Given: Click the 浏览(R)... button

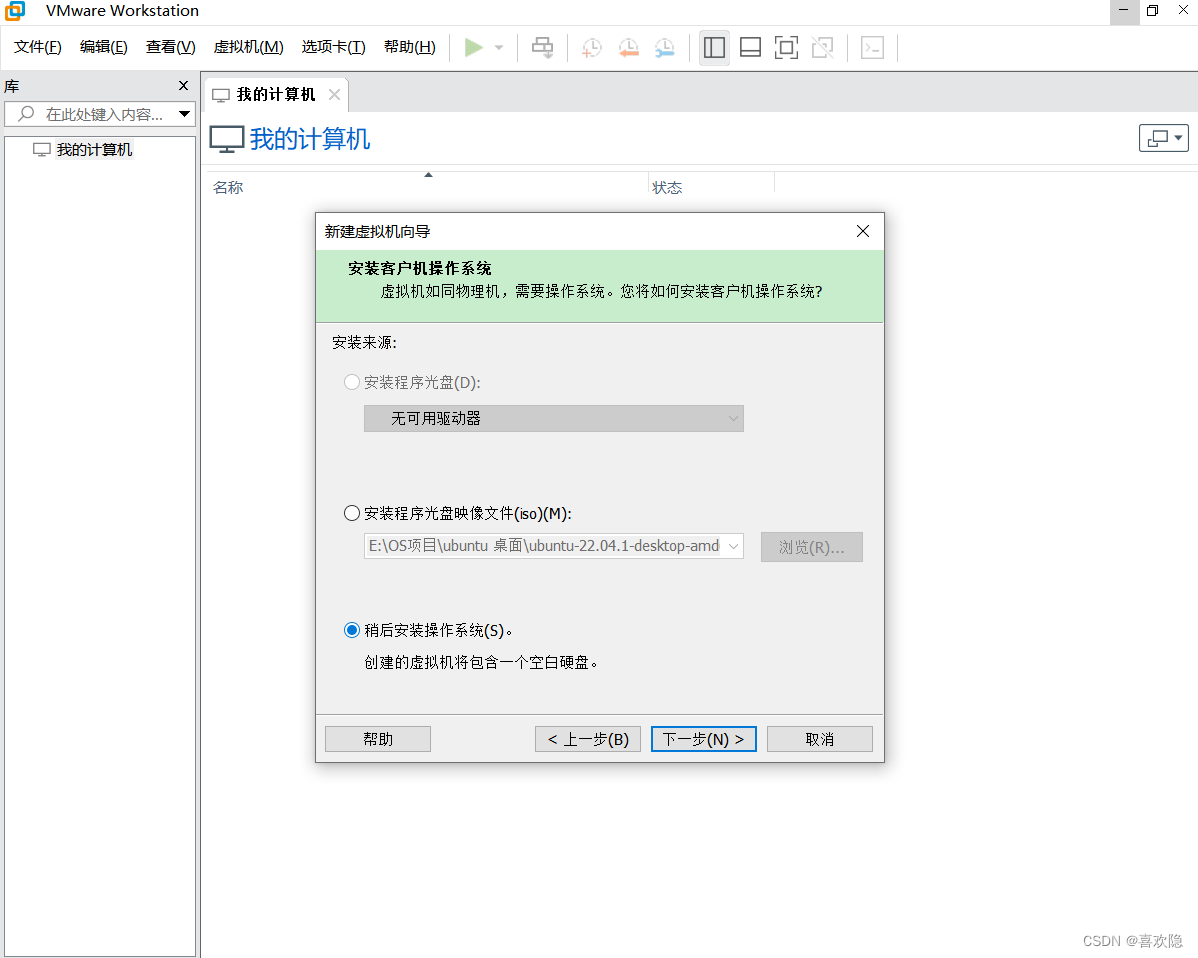Looking at the screenshot, I should tap(811, 547).
